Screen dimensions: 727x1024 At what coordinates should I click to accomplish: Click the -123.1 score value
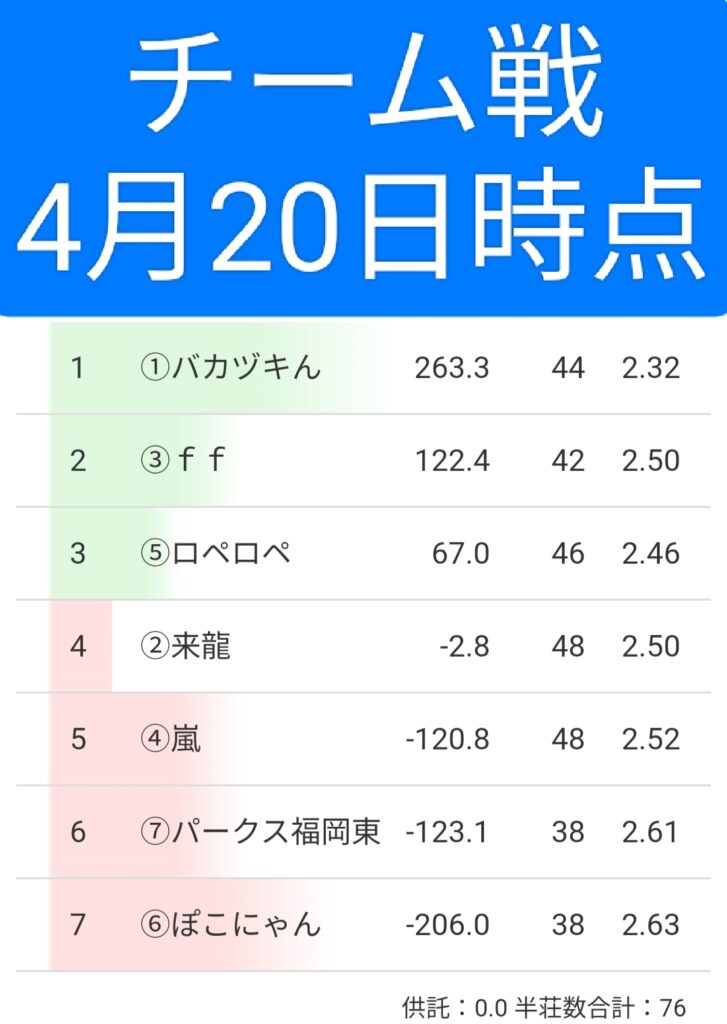point(447,832)
